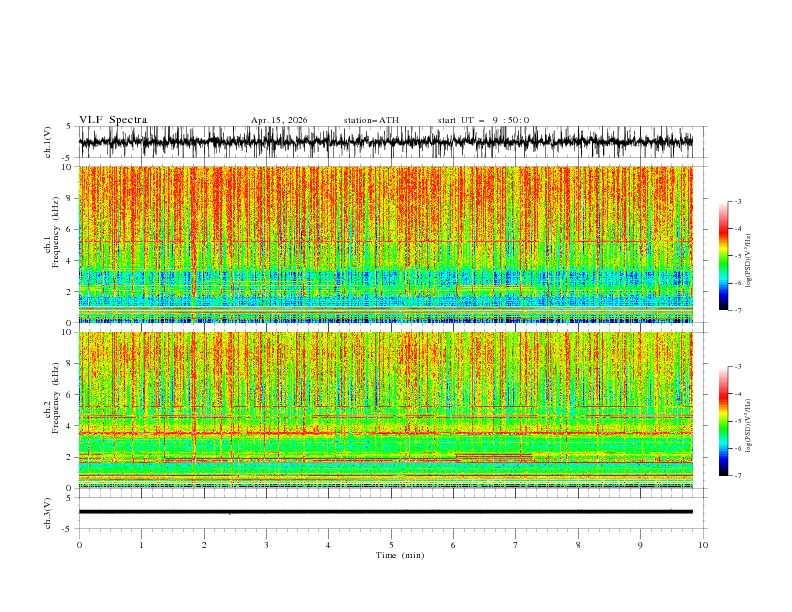Click the 8 label on the time axis
This screenshot has height=612, width=792.
[x=578, y=545]
